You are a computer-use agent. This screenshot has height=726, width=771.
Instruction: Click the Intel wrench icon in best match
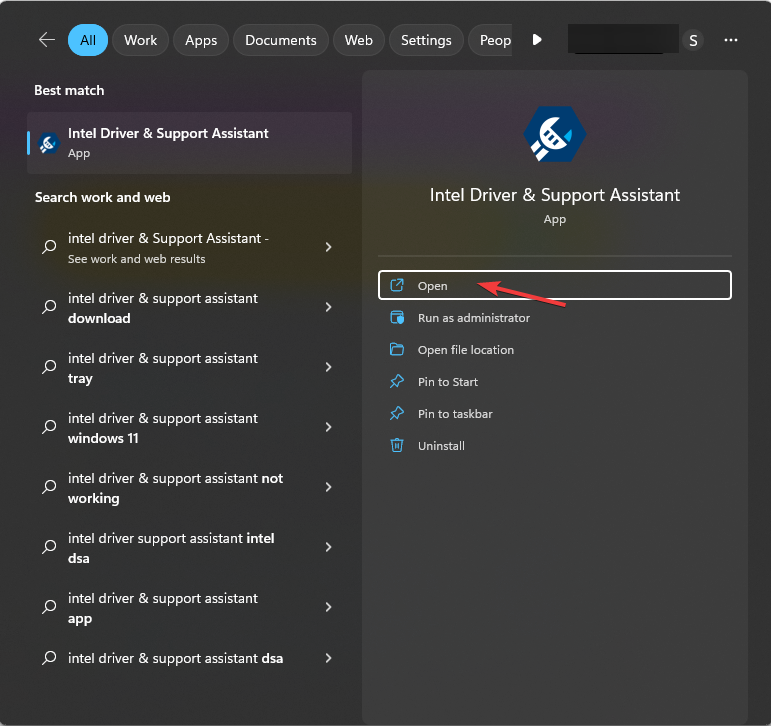[x=49, y=143]
